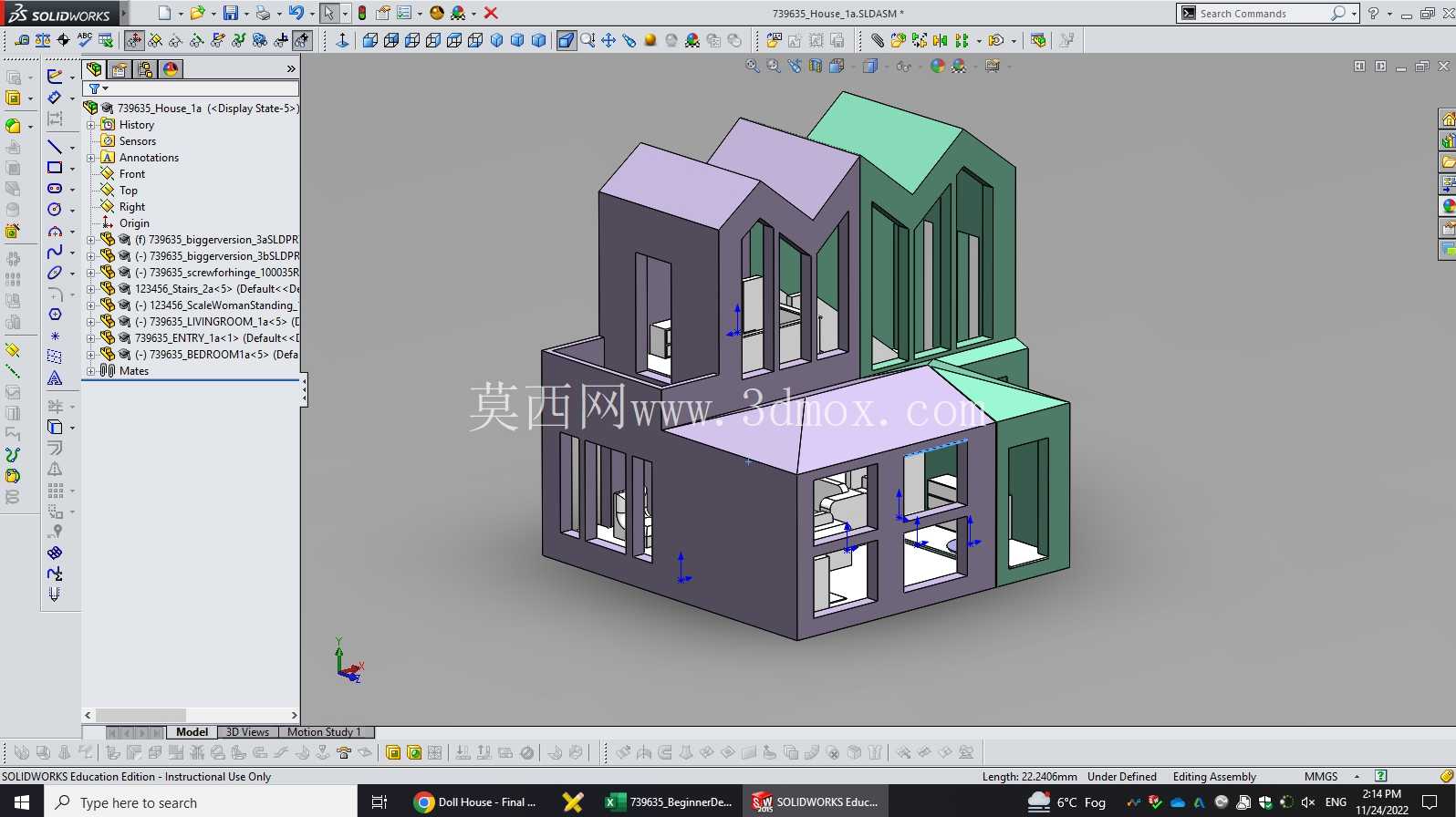Click the Normal To view icon
This screenshot has height=817, width=1456.
pyautogui.click(x=342, y=40)
